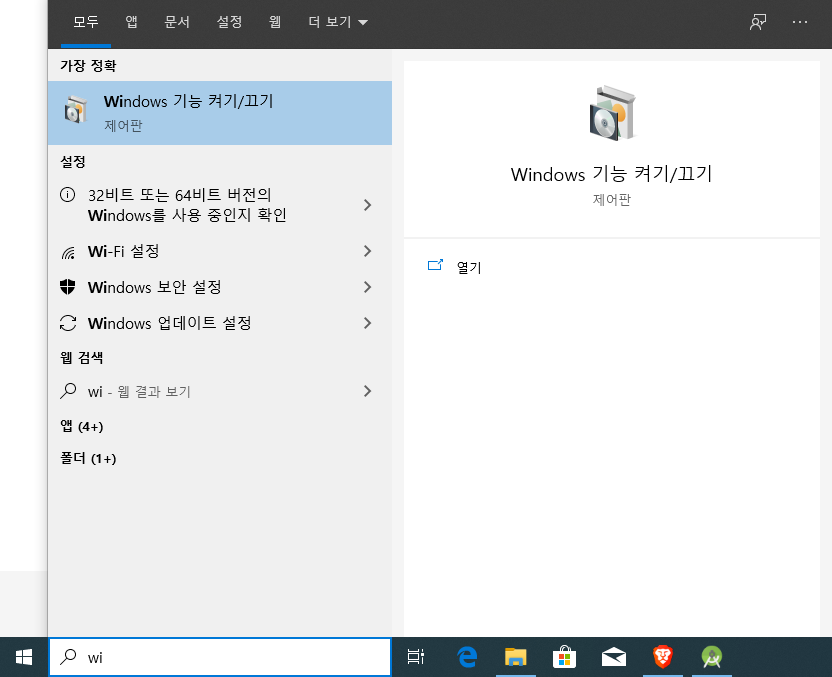Click the magnifier icon beside wi web result
The image size is (832, 677).
pos(68,390)
